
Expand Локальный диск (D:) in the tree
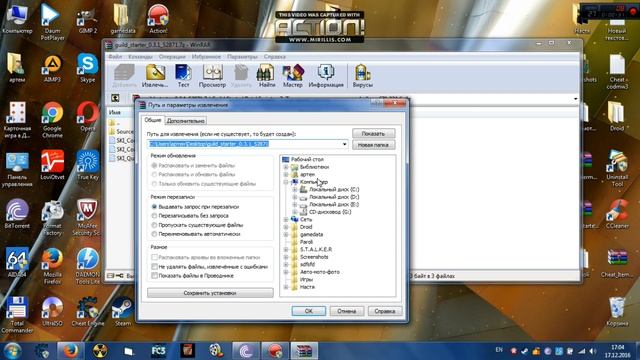coord(295,197)
